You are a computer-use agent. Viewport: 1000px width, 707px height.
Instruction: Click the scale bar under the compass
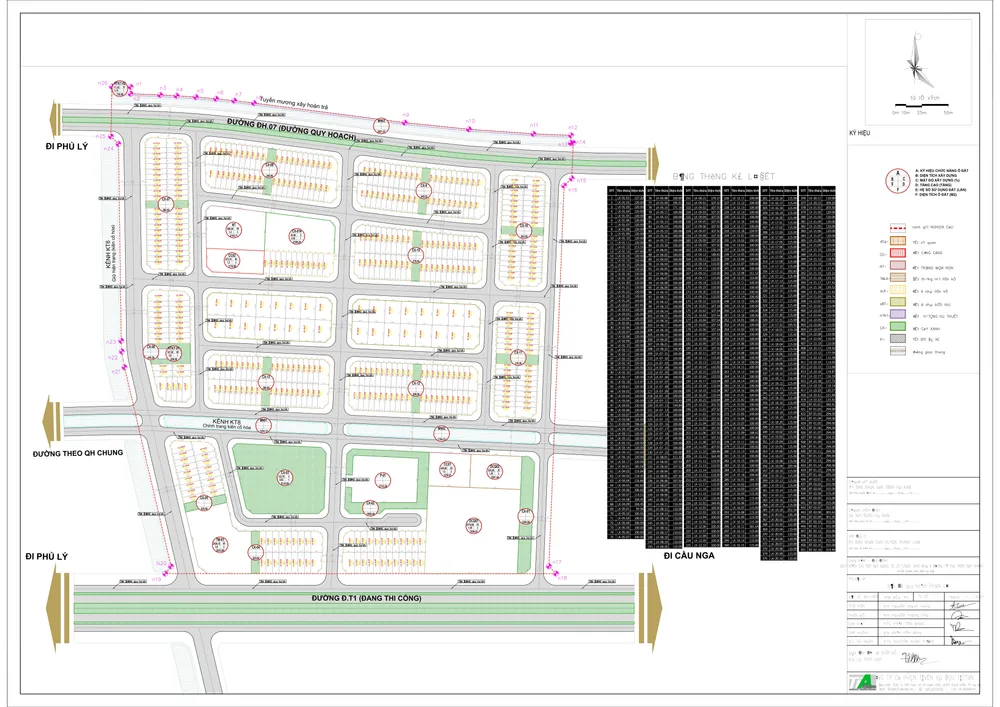click(922, 105)
